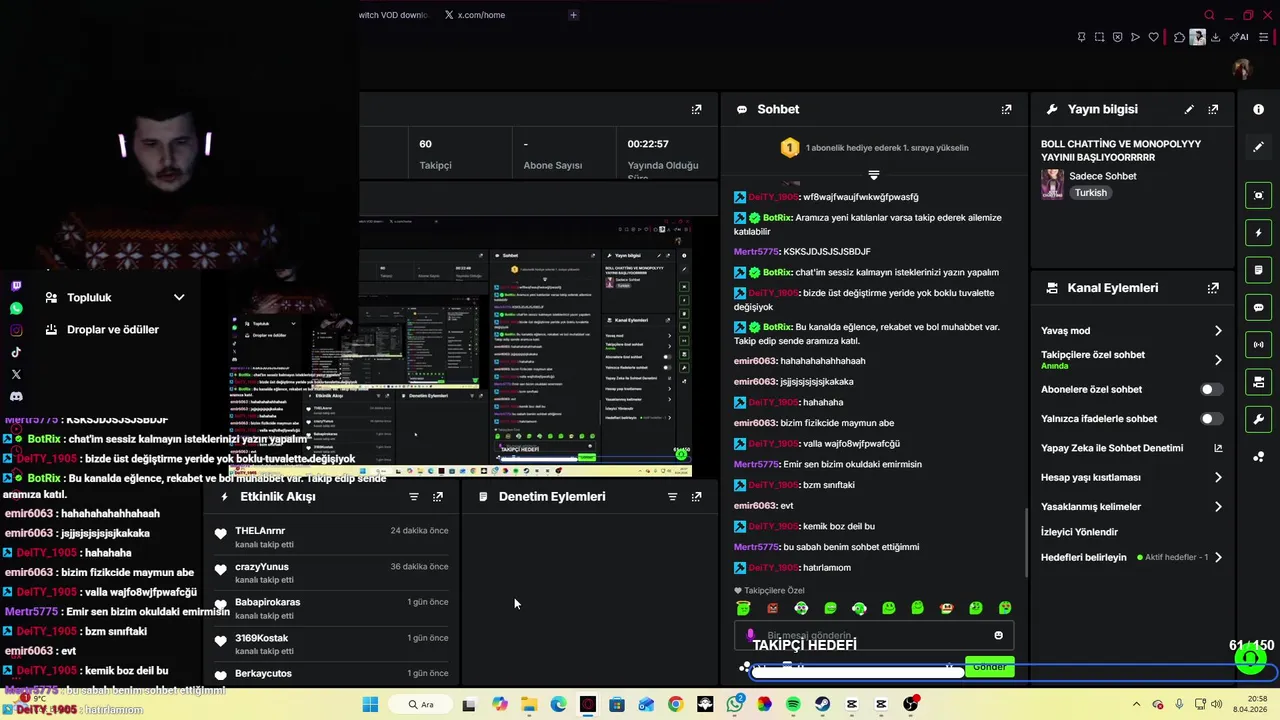Edit stream info with the pencil icon
This screenshot has height=720, width=1280.
tap(1189, 109)
